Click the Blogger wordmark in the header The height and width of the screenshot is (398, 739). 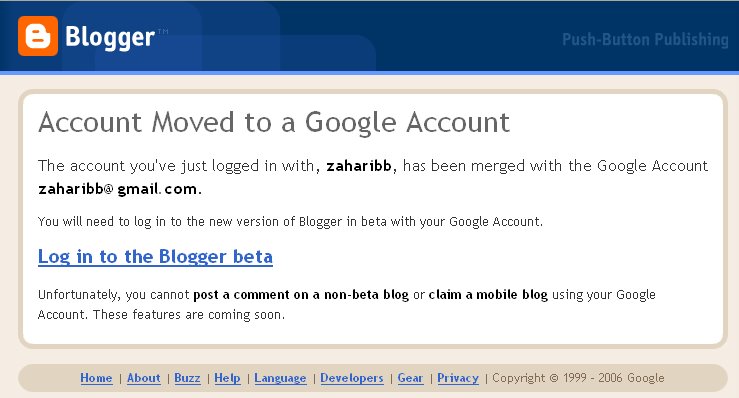point(110,38)
